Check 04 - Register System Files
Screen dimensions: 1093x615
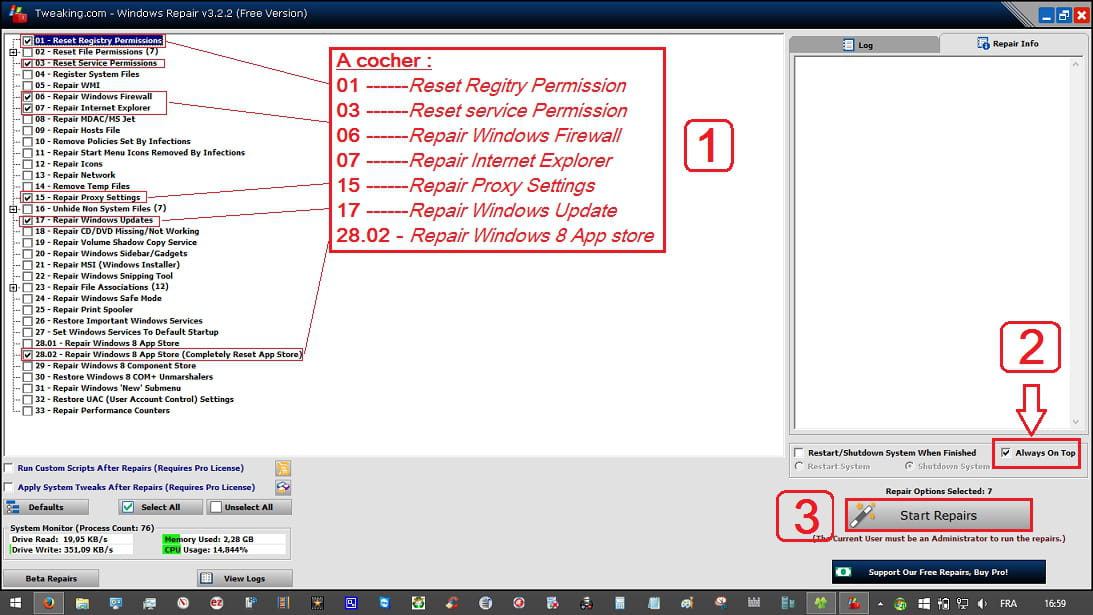click(x=27, y=75)
